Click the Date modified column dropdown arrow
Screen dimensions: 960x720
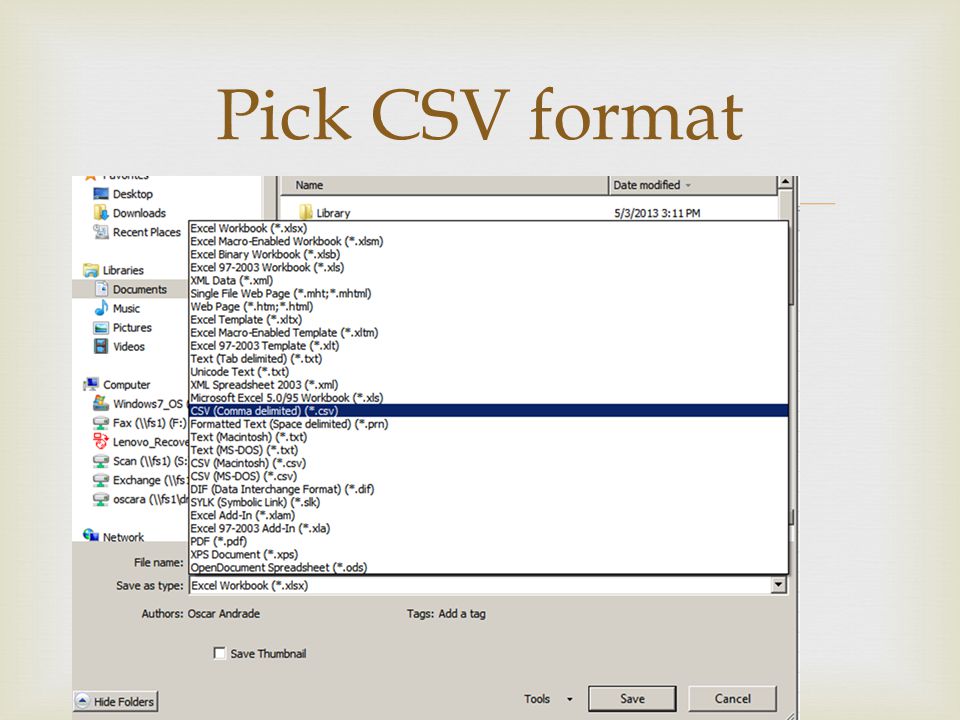pos(688,185)
